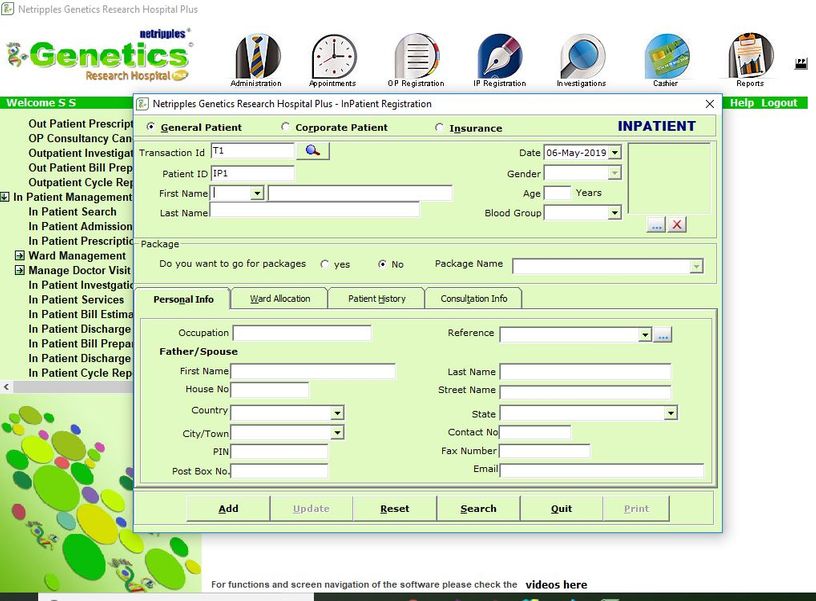Click the Occupation input field
Screen dimensions: 816x601
coord(302,333)
